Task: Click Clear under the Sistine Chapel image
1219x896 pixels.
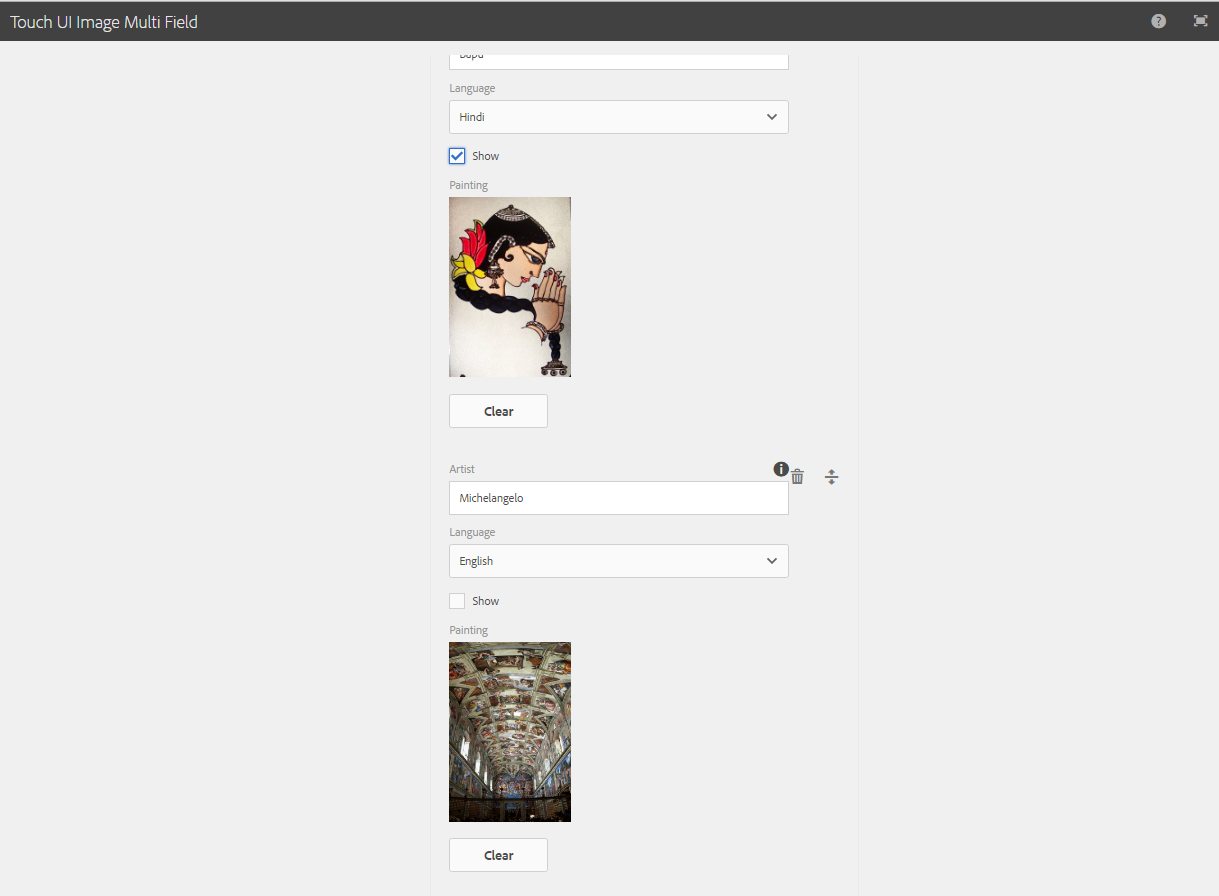Action: 497,855
